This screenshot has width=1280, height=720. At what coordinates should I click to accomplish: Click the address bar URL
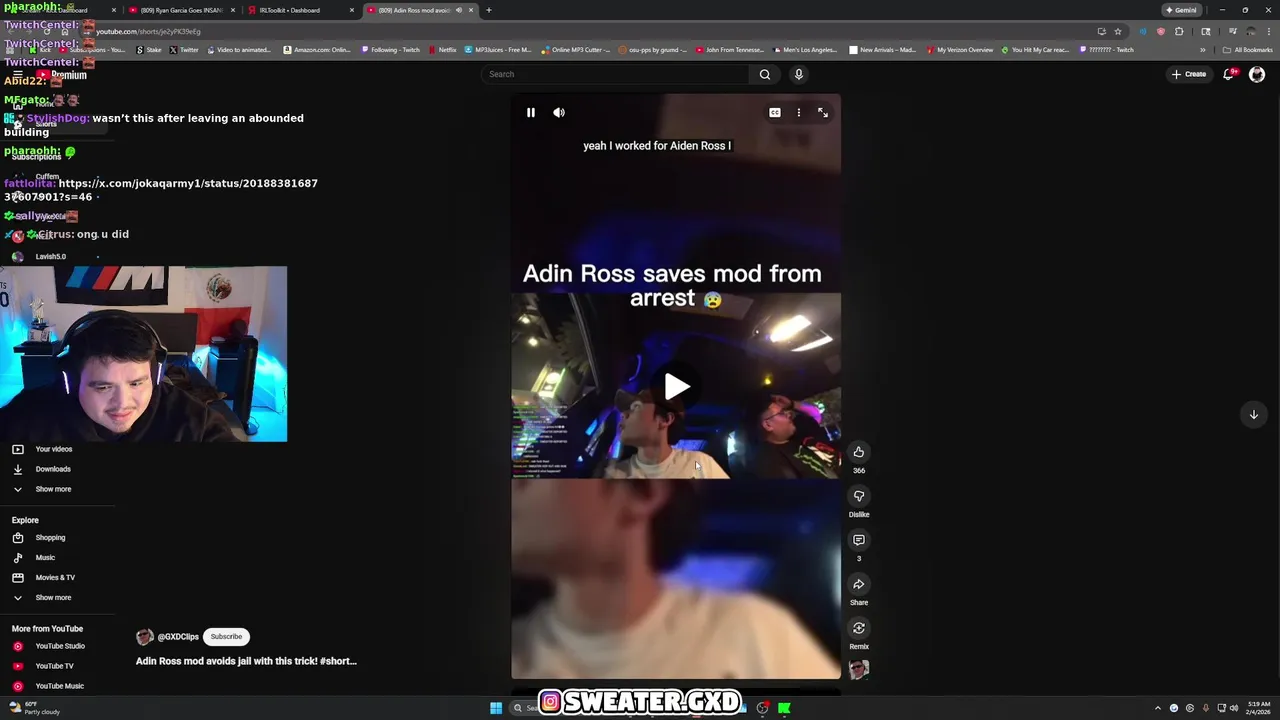(148, 31)
